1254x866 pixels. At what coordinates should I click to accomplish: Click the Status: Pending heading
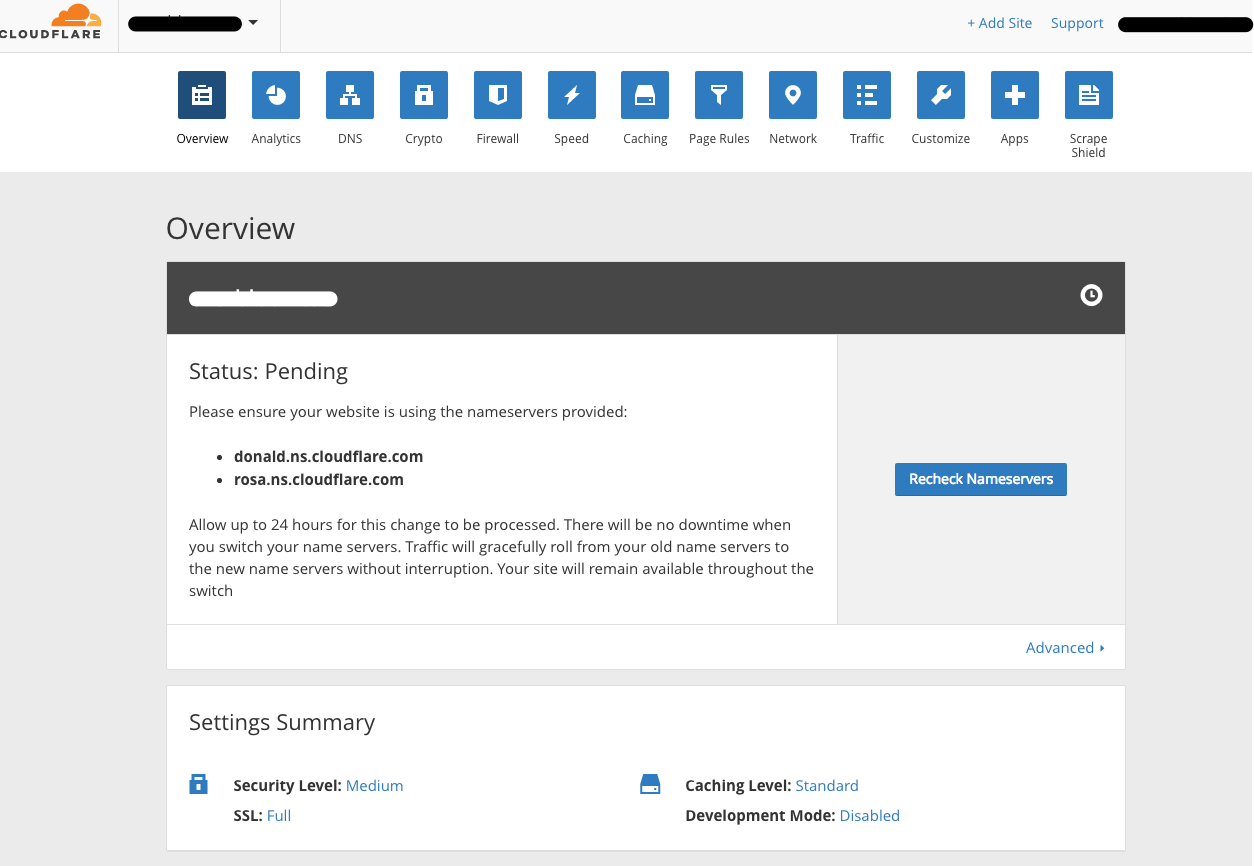(268, 371)
